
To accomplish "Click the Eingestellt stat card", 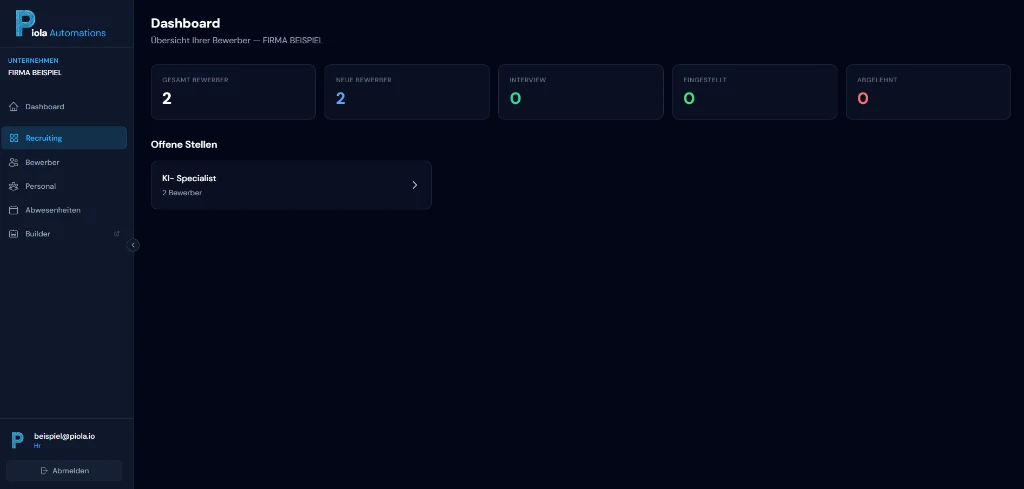I will pyautogui.click(x=754, y=92).
